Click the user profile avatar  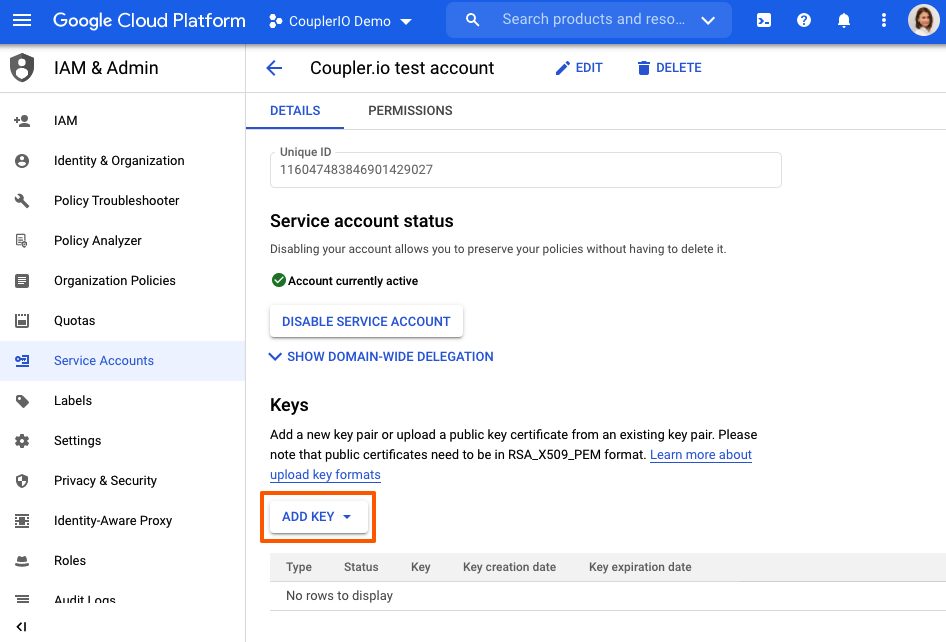923,20
